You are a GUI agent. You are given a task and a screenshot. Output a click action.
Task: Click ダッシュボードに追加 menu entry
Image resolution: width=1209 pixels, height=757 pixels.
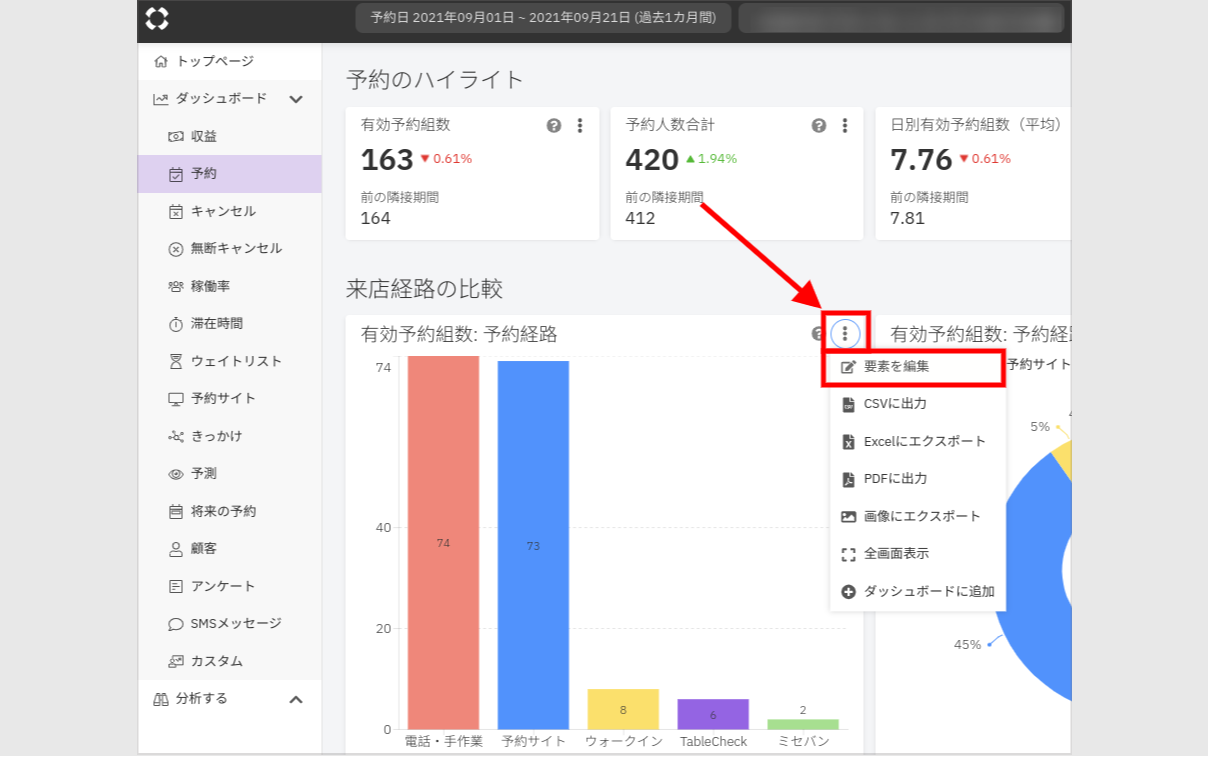click(x=929, y=592)
